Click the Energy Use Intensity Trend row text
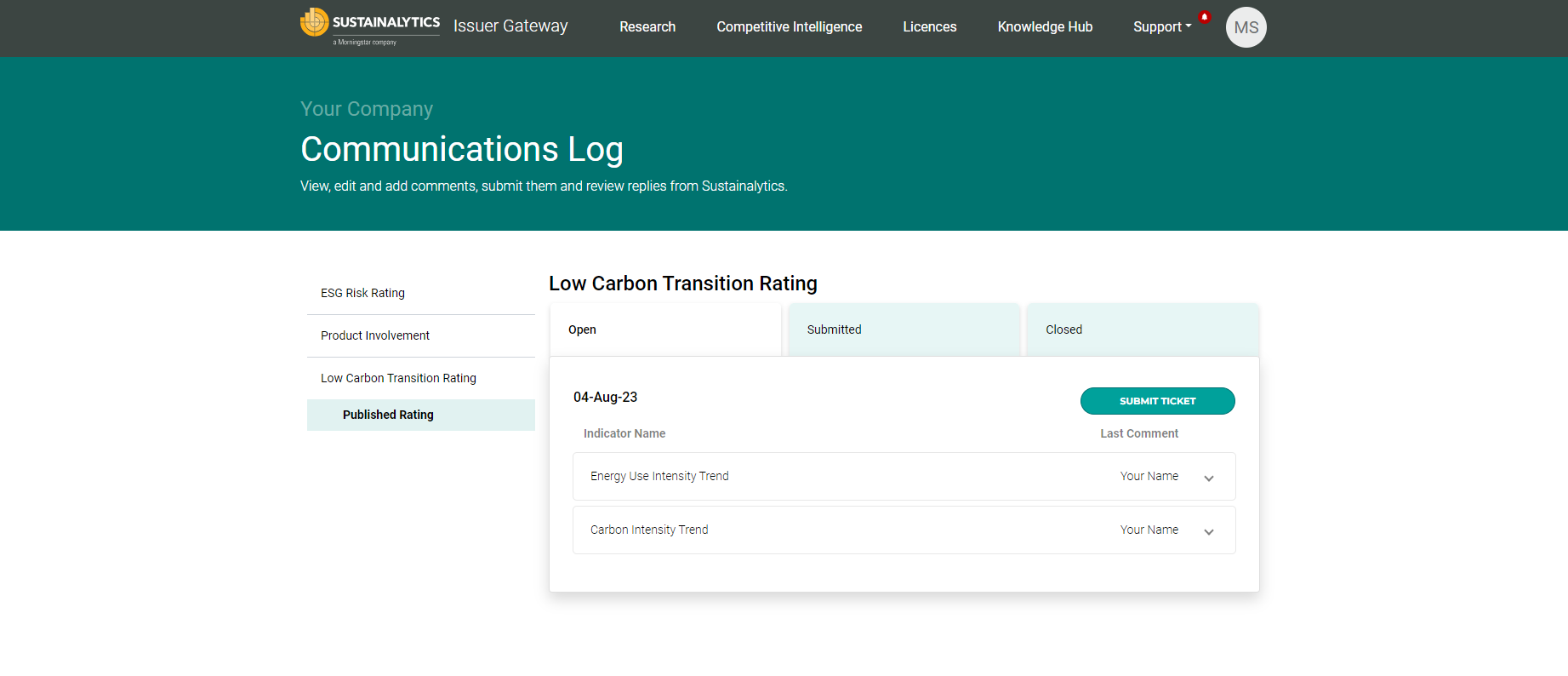 [x=659, y=476]
